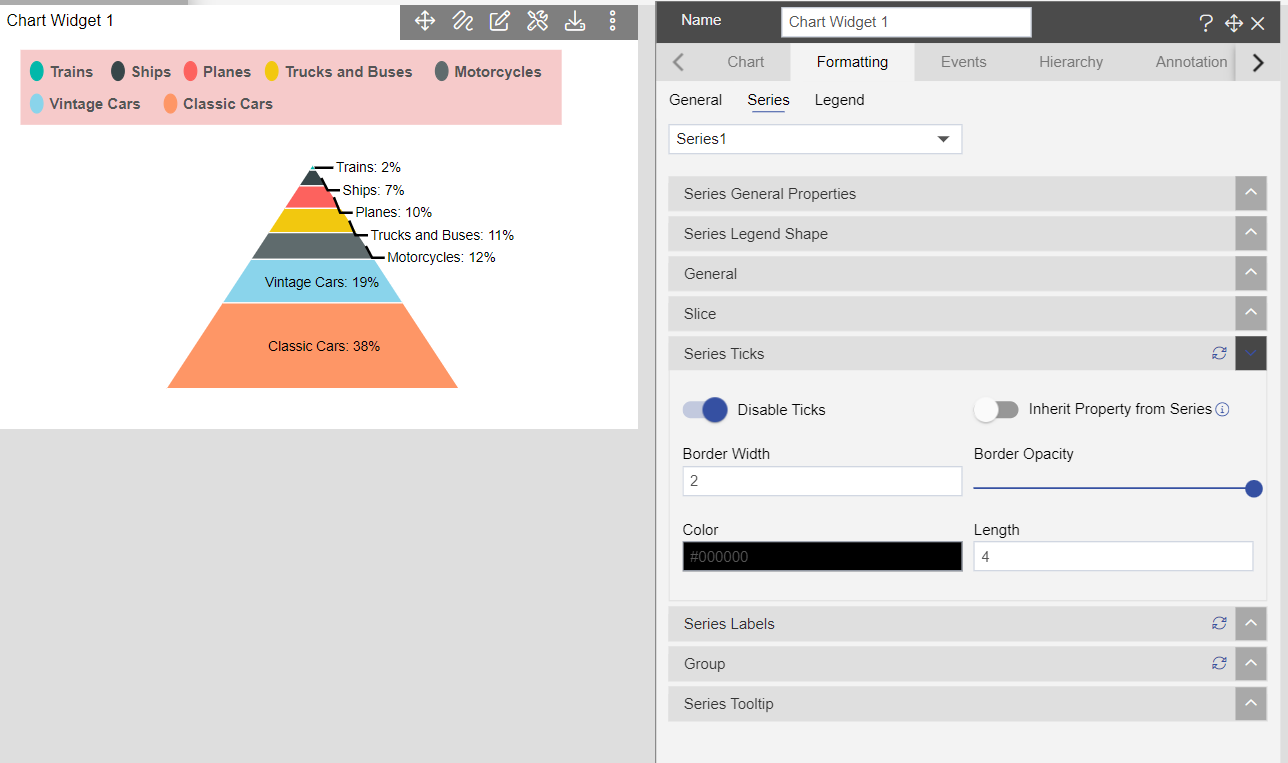The image size is (1288, 763).
Task: Click the next tabs right arrow
Action: (1258, 62)
